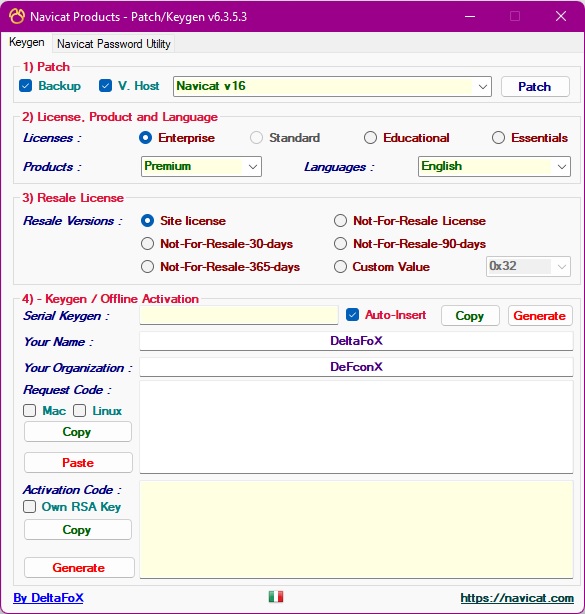The width and height of the screenshot is (585, 614).
Task: Minimize the Patch/Keygen window
Action: (470, 16)
